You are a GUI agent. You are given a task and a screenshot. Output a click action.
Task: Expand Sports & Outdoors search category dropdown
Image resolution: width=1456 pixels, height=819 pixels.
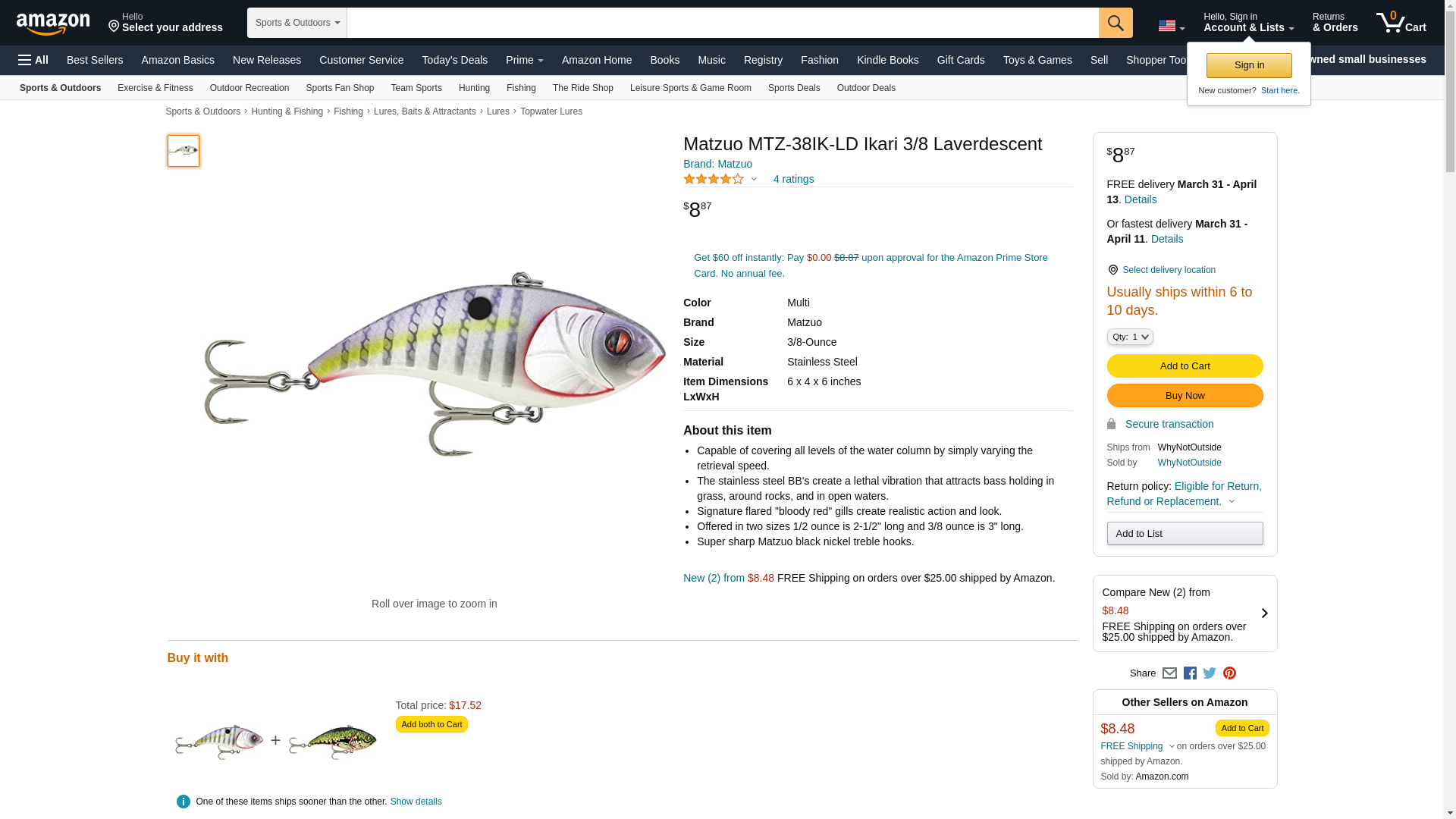point(297,23)
